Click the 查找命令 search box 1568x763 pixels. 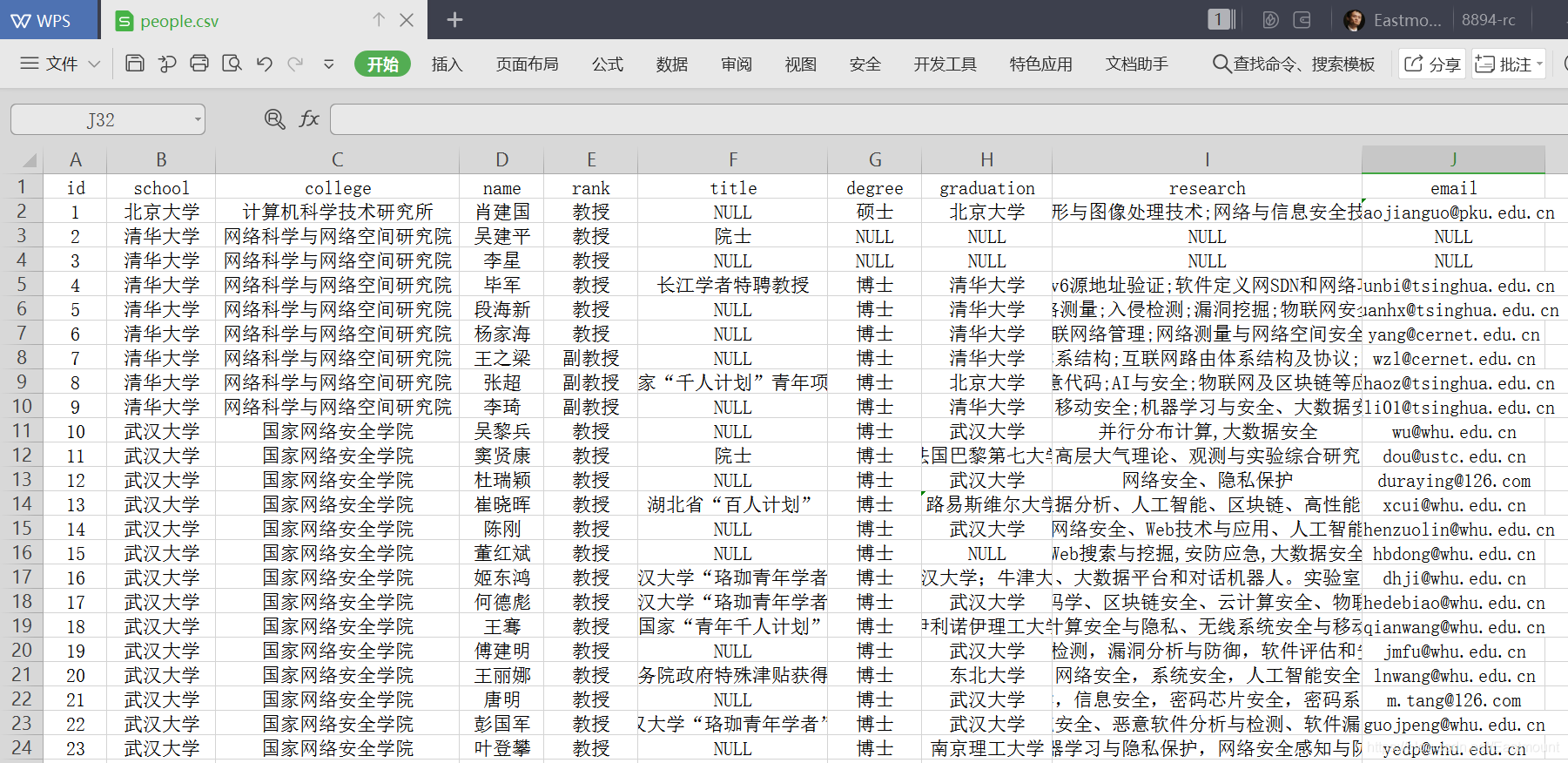click(1294, 64)
